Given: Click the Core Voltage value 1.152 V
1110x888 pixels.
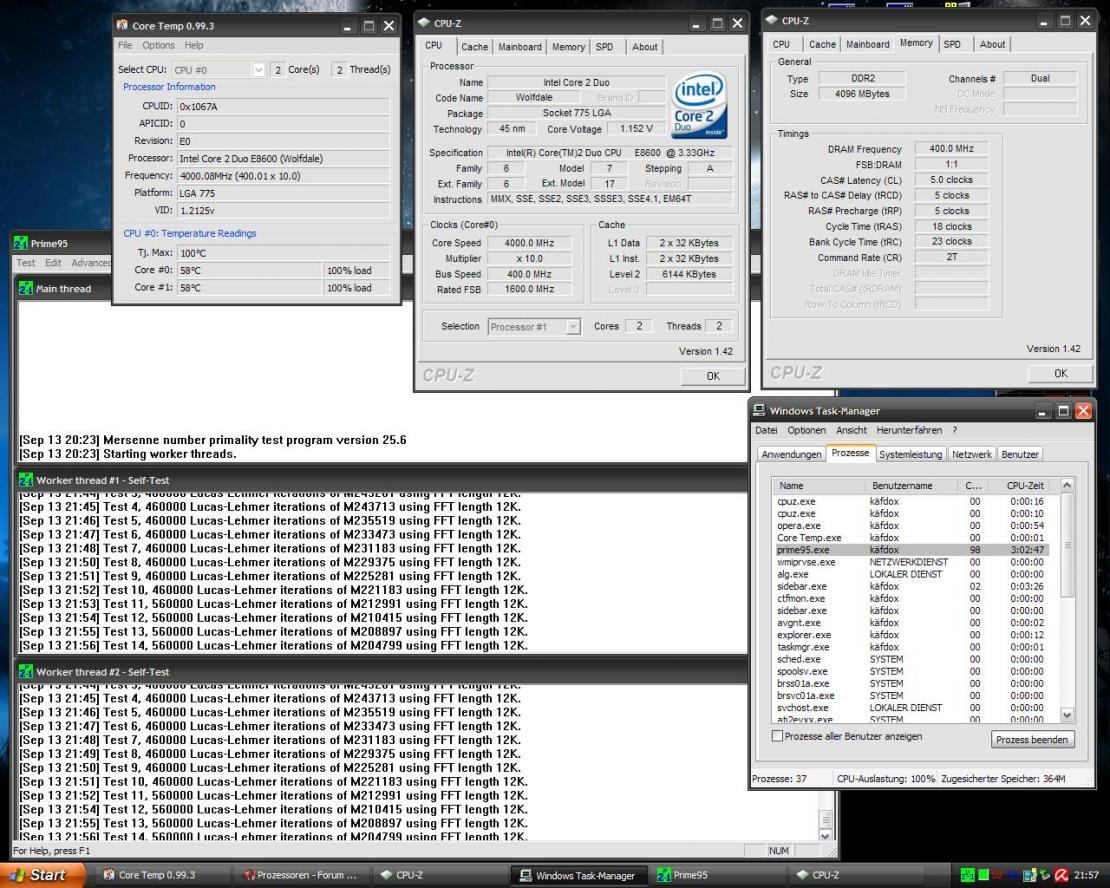Looking at the screenshot, I should (x=636, y=128).
